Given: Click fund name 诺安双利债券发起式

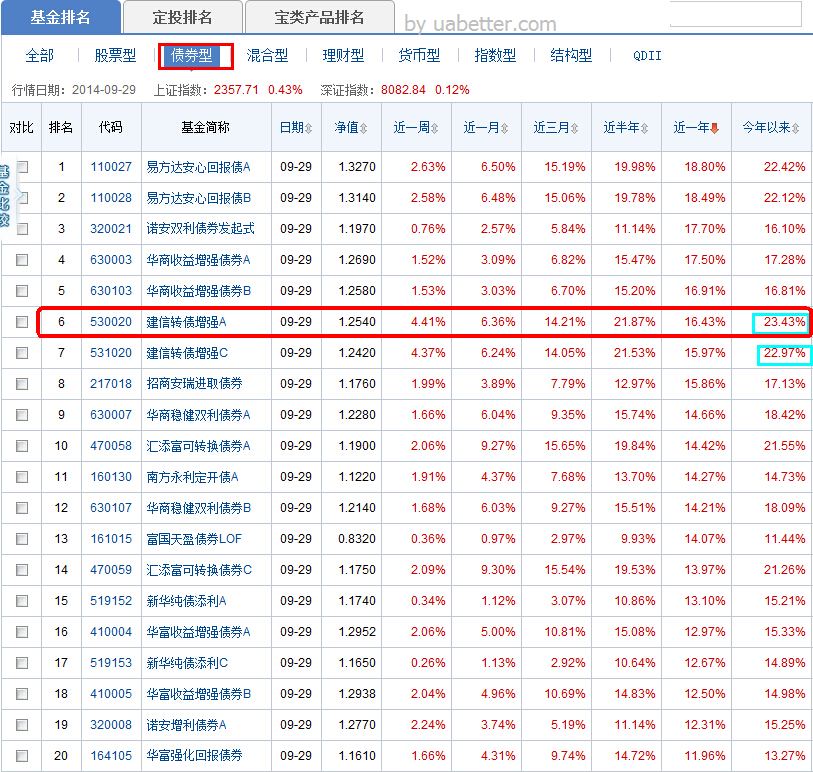Looking at the screenshot, I should (x=201, y=229).
